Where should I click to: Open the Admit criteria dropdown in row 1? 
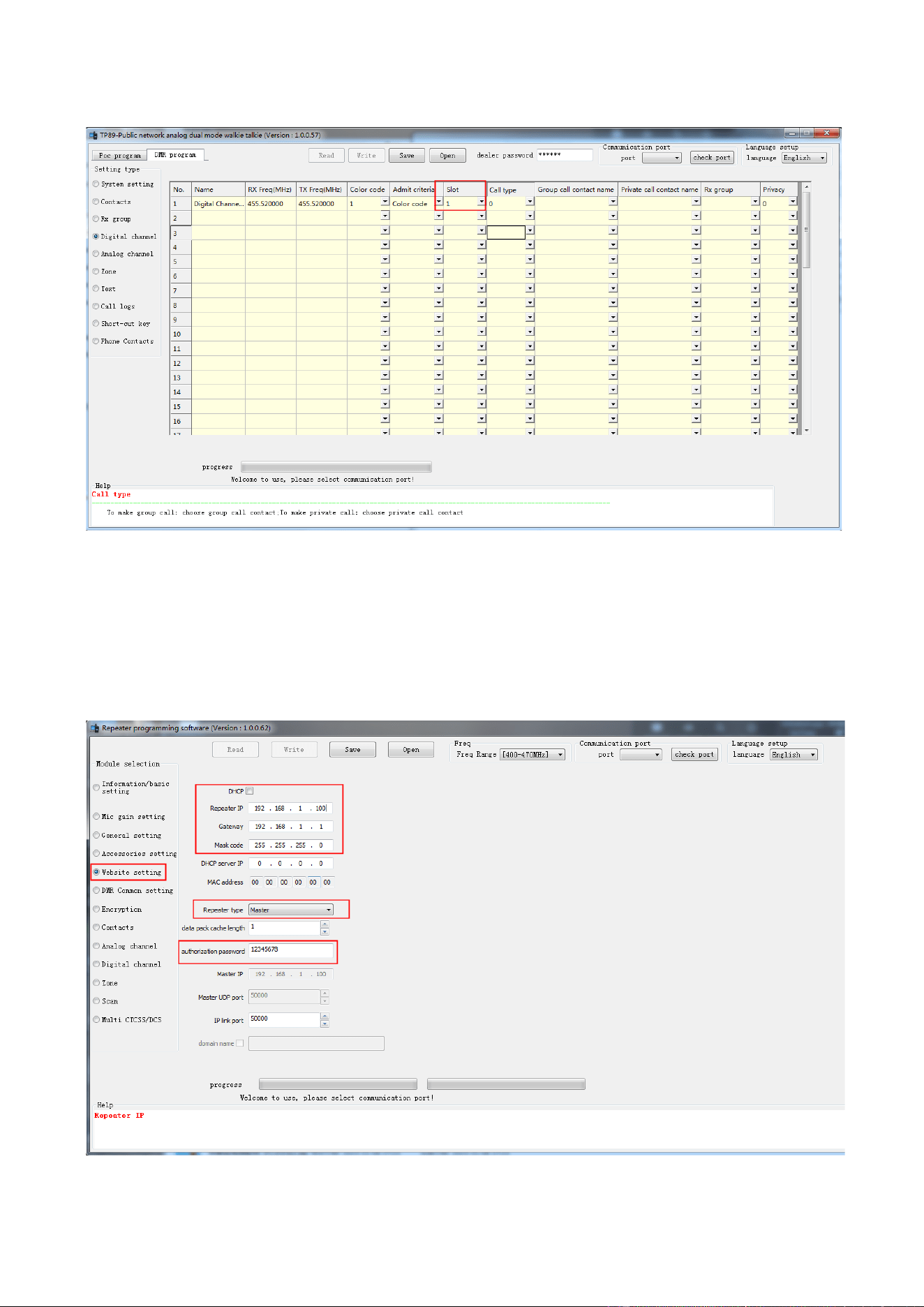tap(438, 202)
